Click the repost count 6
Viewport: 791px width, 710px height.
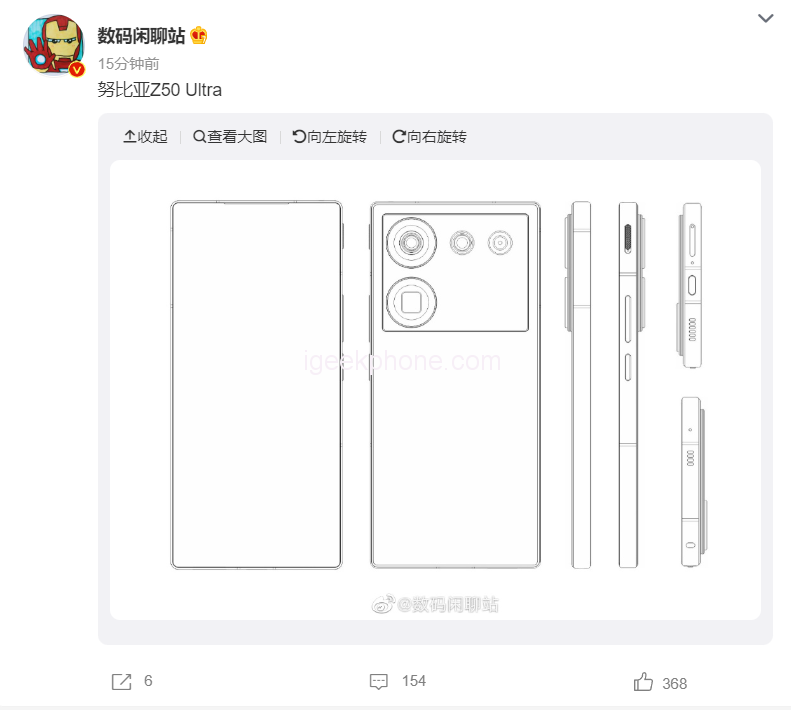148,681
